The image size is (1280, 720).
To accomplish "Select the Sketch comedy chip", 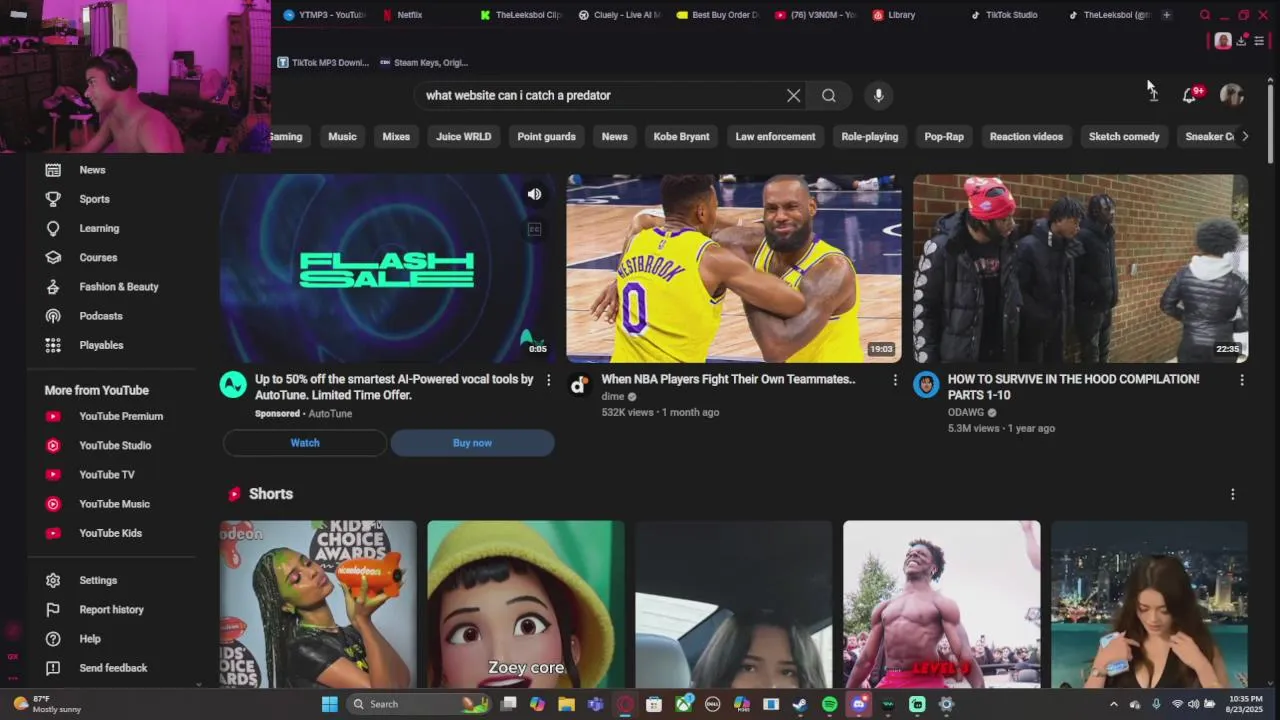I will coord(1124,136).
